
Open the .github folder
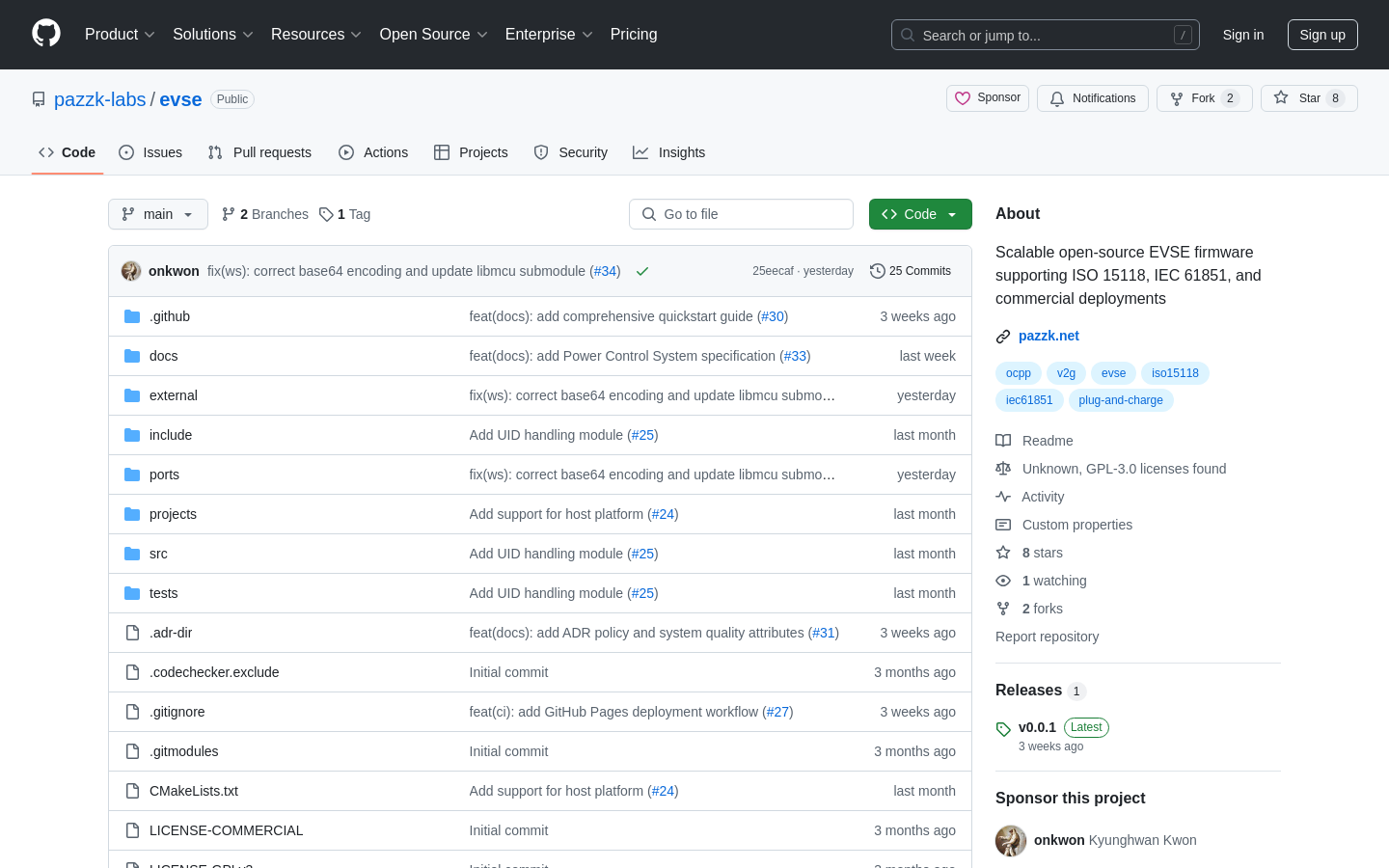click(170, 316)
